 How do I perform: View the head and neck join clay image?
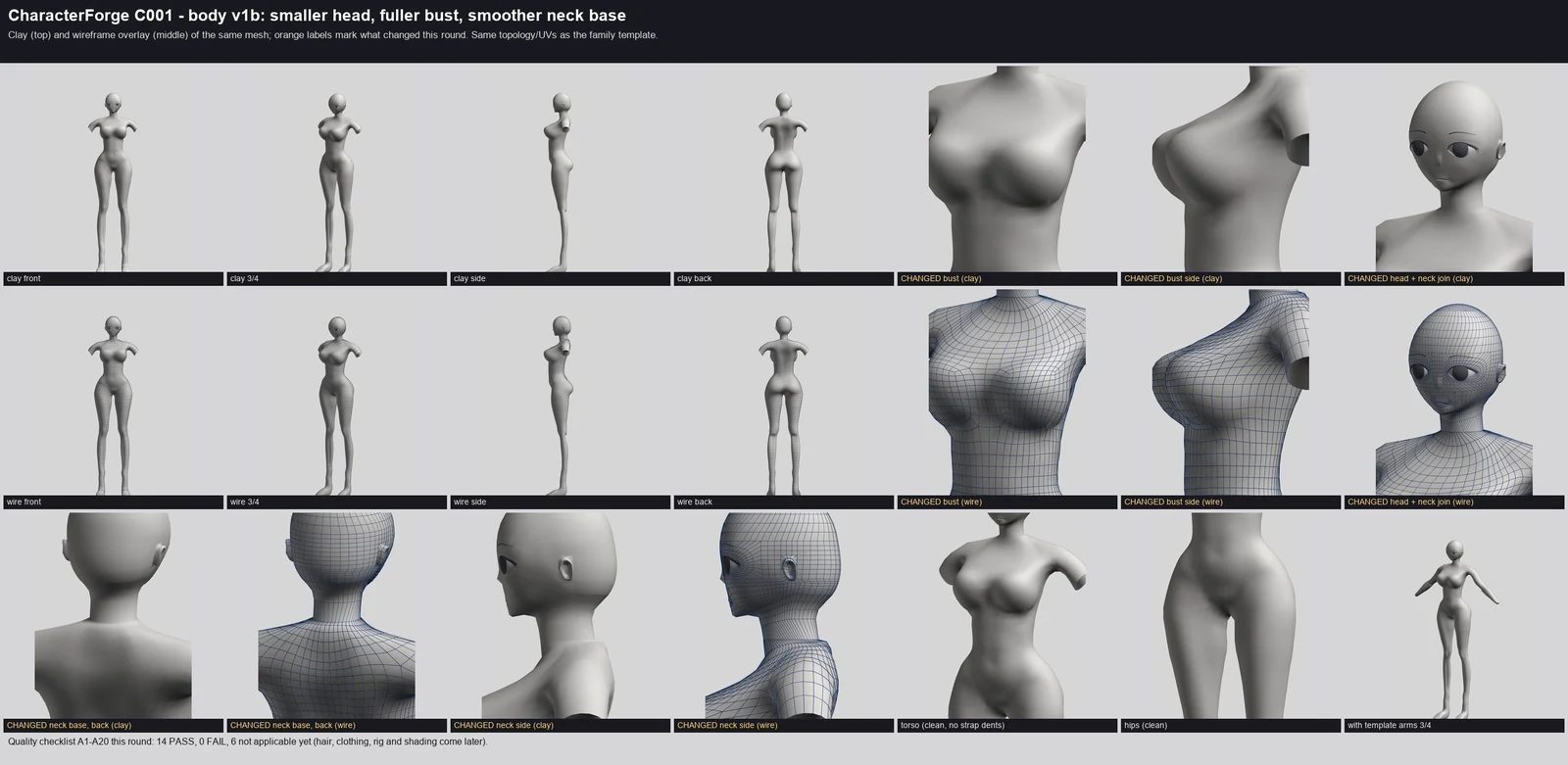click(x=1454, y=168)
